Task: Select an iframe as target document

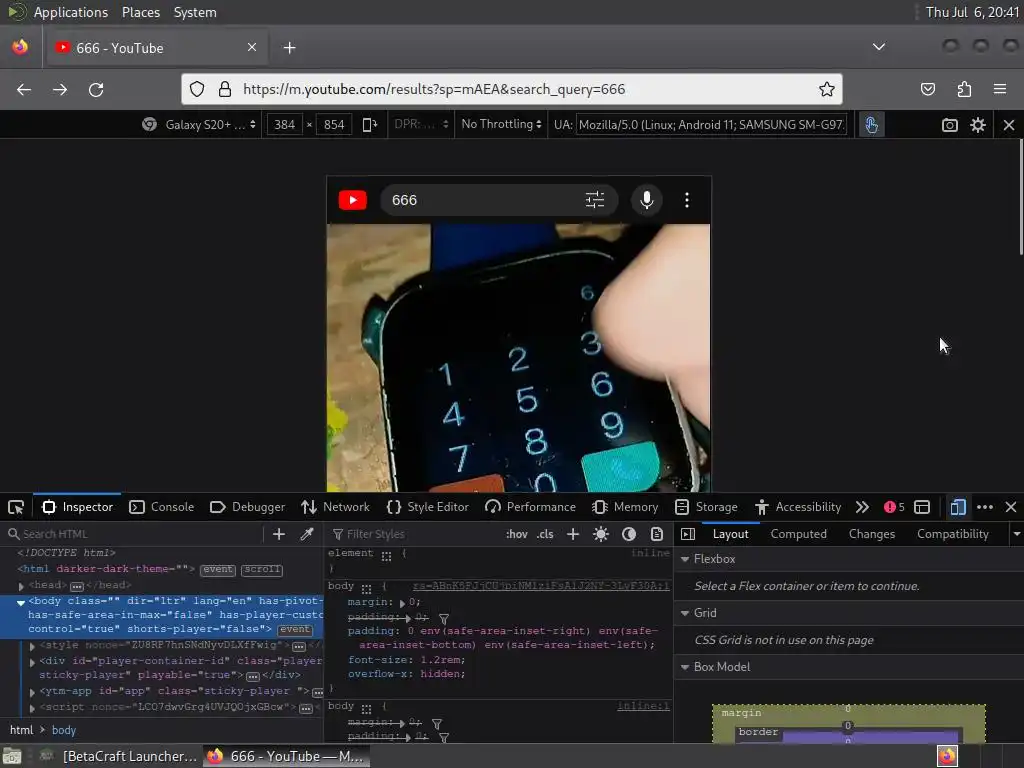Action: tap(922, 507)
